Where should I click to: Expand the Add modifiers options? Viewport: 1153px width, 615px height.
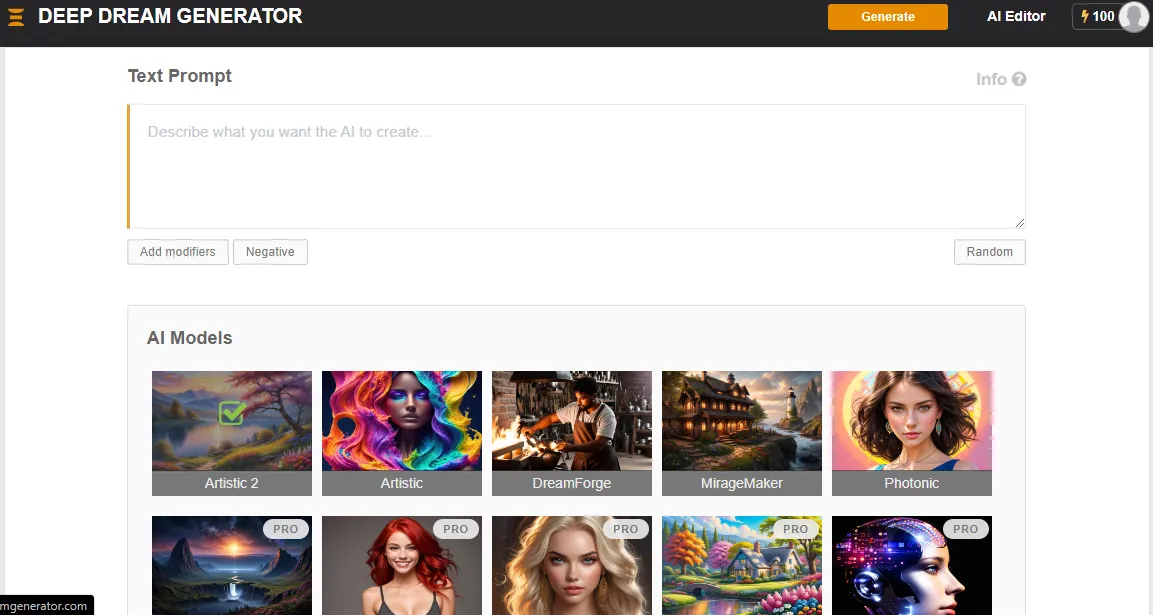[178, 252]
